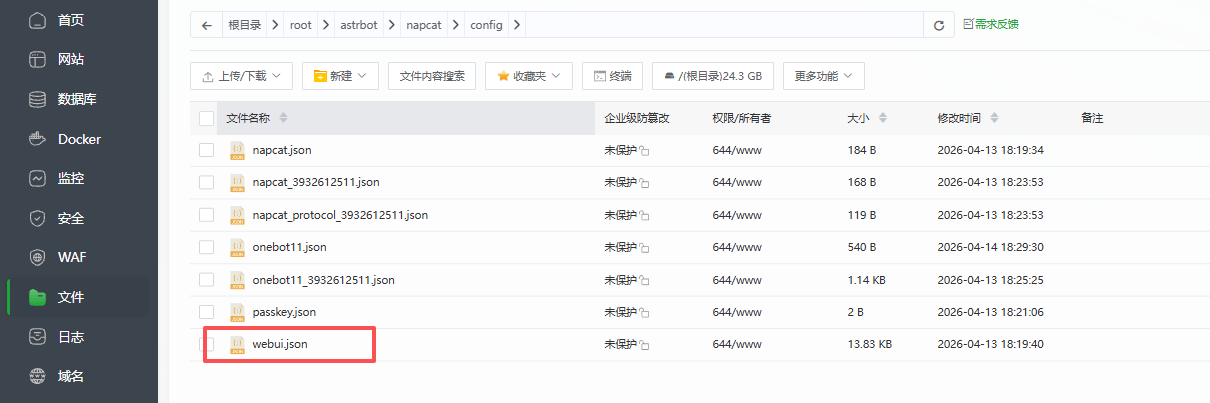Go to config in breadcrumb path
1210x403 pixels.
click(x=486, y=25)
